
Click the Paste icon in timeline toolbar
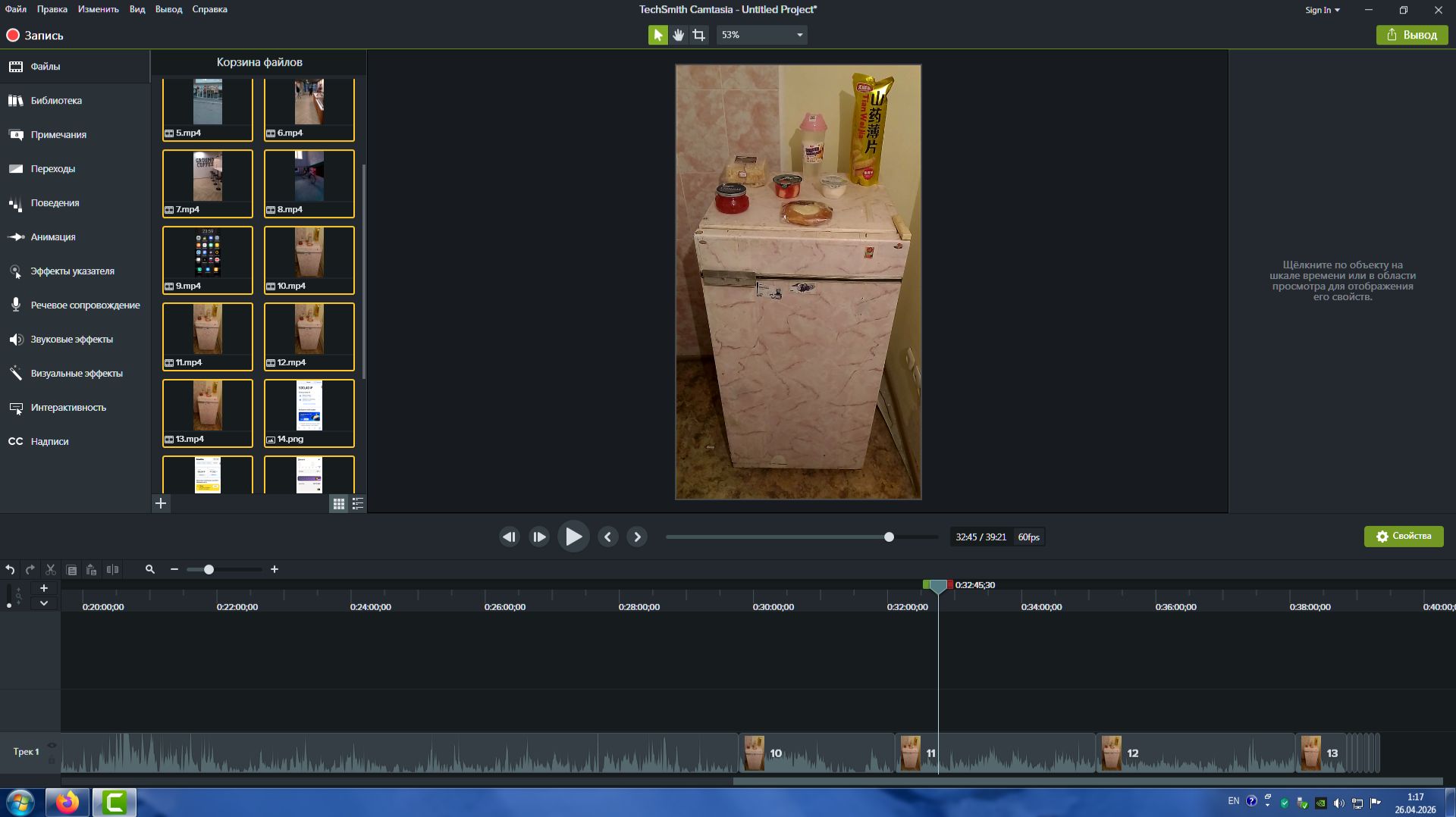click(92, 569)
